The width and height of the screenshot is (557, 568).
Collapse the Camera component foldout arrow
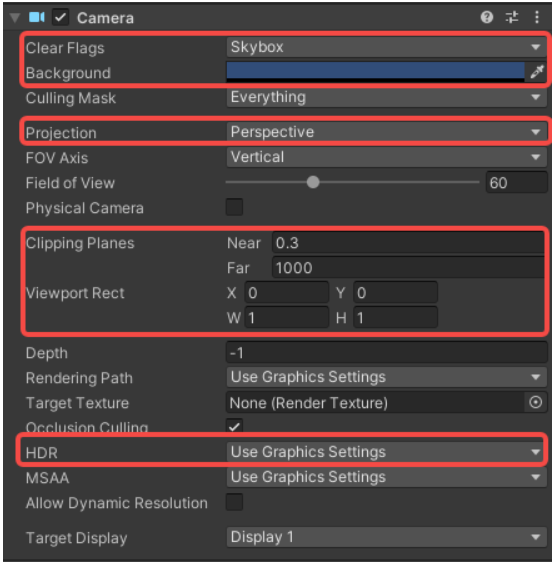point(15,17)
